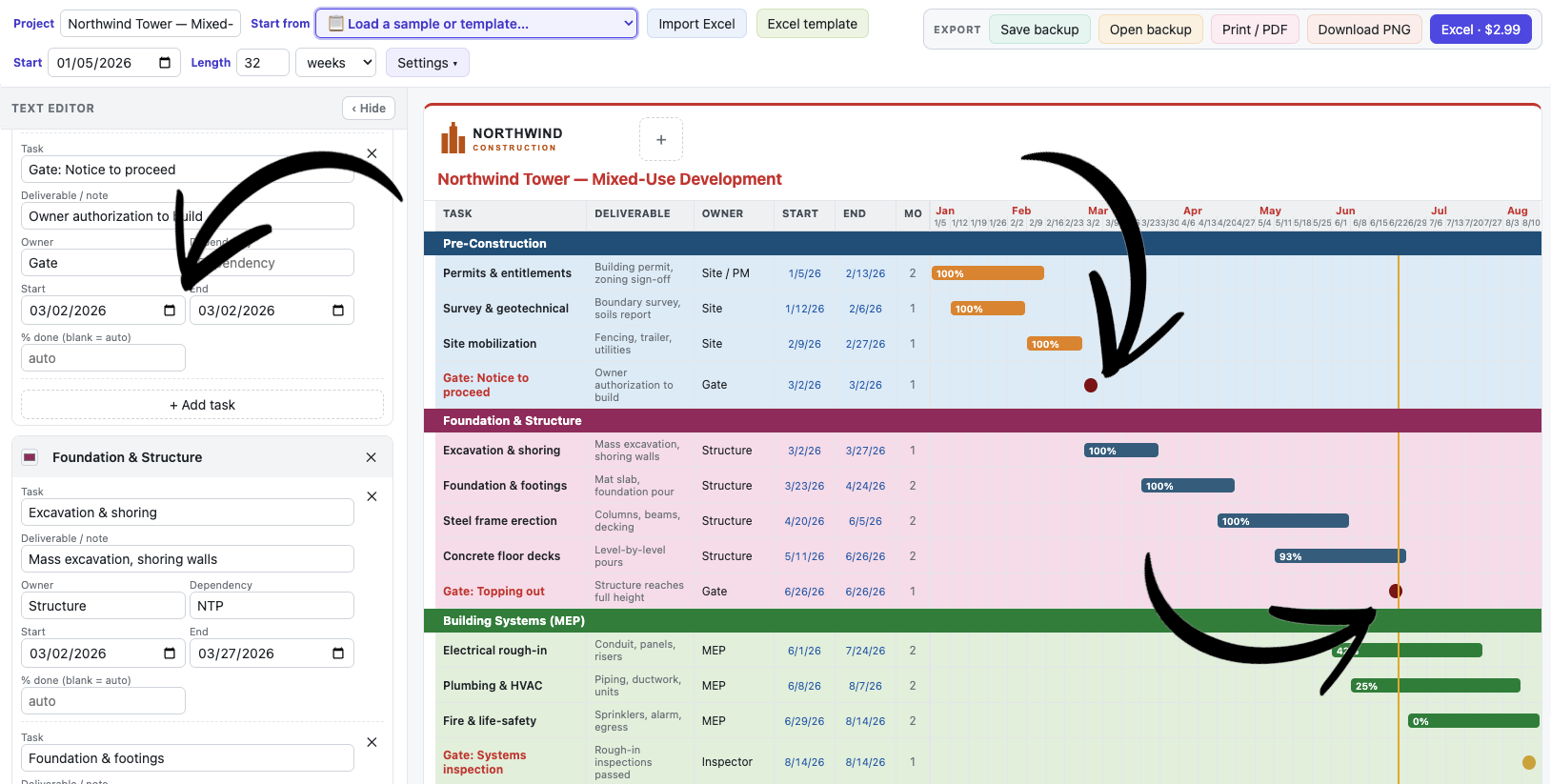The width and height of the screenshot is (1551, 784).
Task: Click the DELIVERABLE column header
Action: [633, 213]
